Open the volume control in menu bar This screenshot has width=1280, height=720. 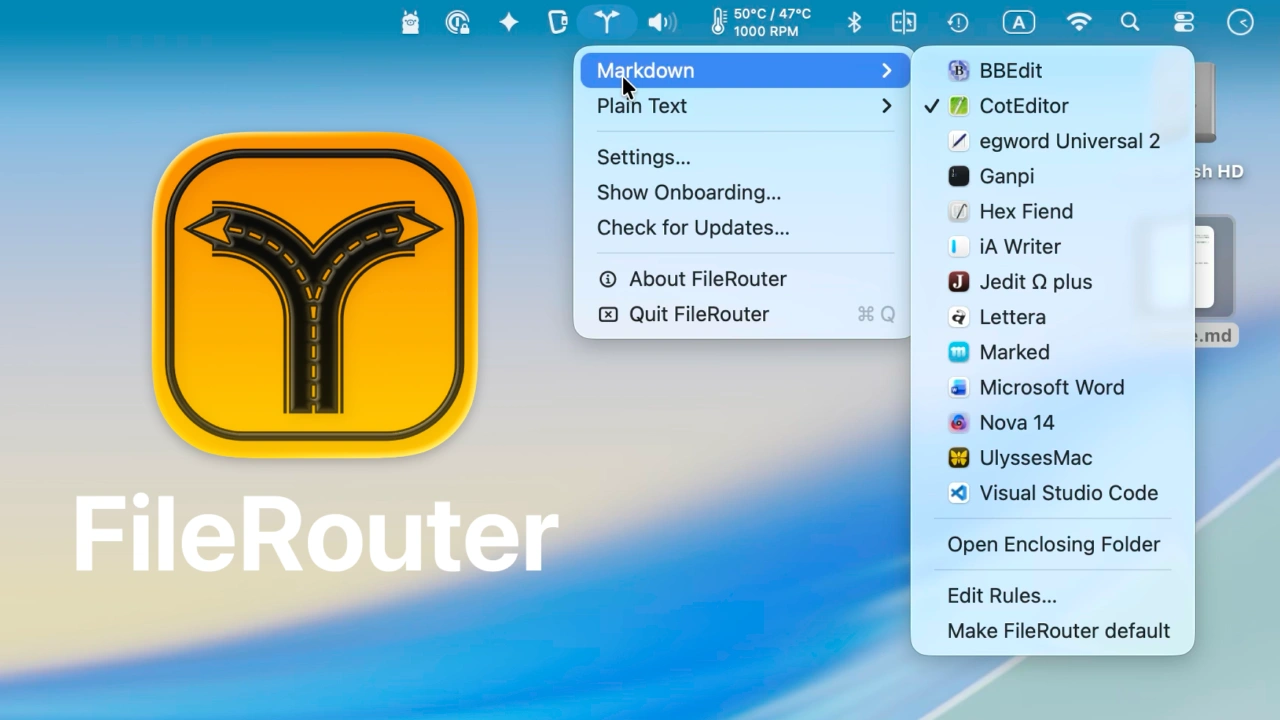(x=662, y=22)
